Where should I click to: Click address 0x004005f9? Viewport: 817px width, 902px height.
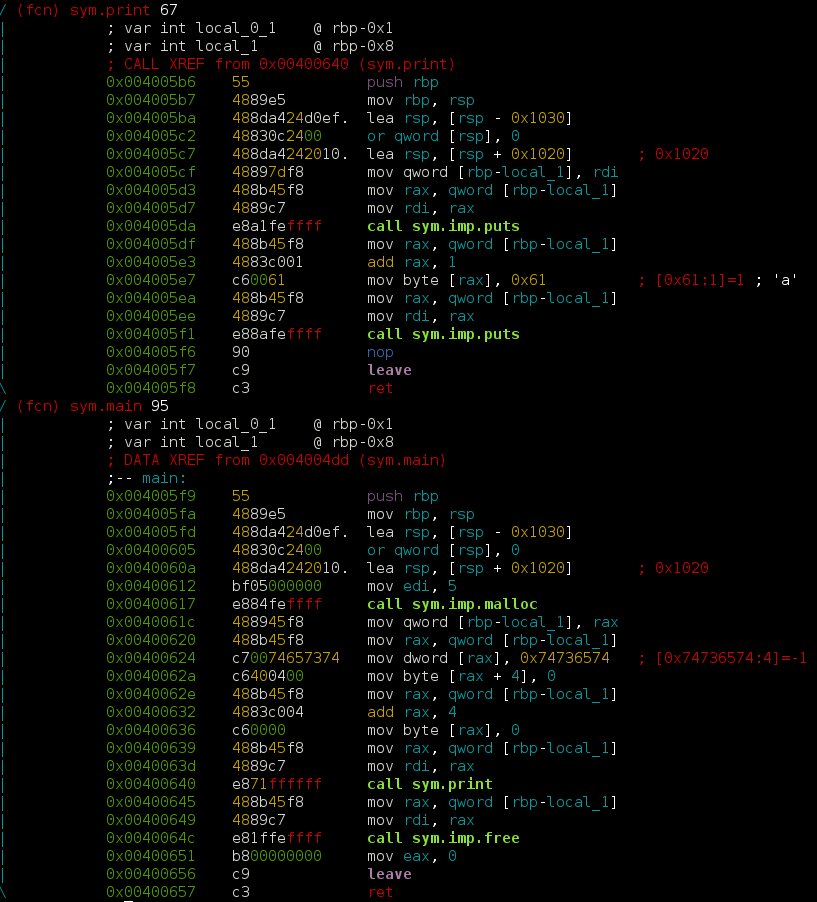151,496
